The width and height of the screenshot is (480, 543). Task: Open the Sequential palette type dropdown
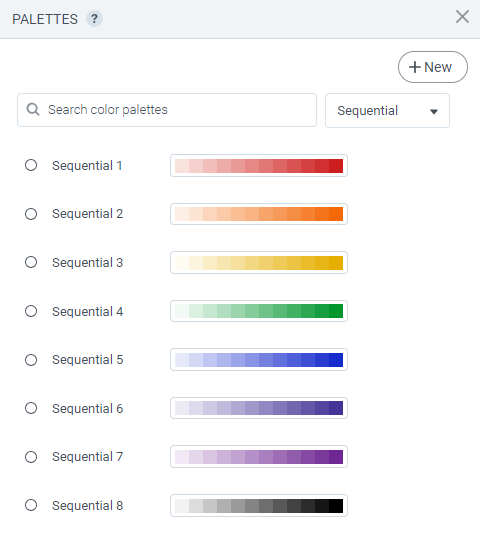click(387, 110)
